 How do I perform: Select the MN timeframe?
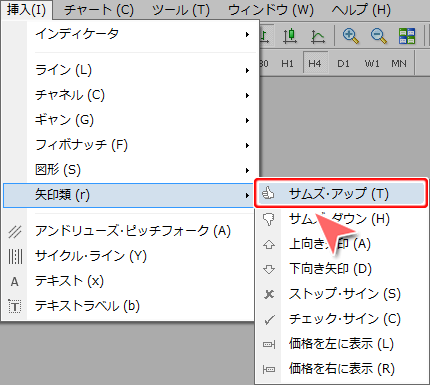point(399,63)
